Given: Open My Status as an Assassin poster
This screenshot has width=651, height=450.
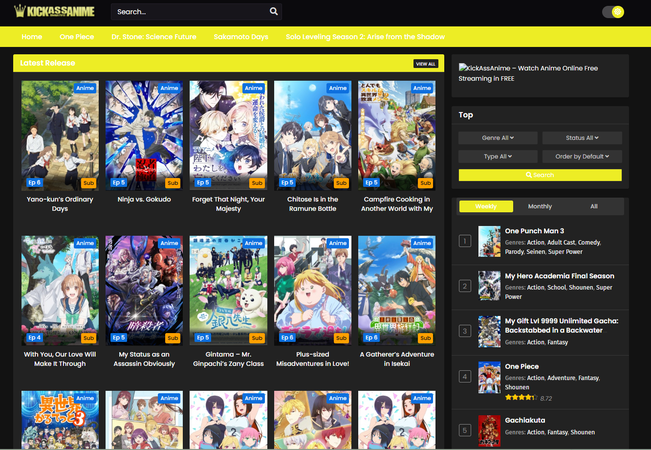Looking at the screenshot, I should [144, 291].
